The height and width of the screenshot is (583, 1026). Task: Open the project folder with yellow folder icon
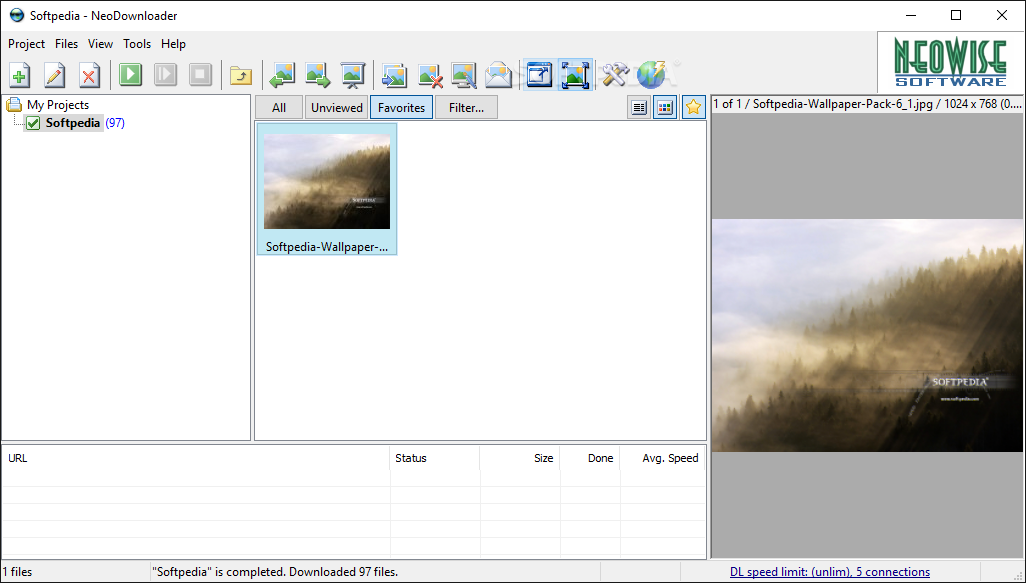[x=241, y=75]
